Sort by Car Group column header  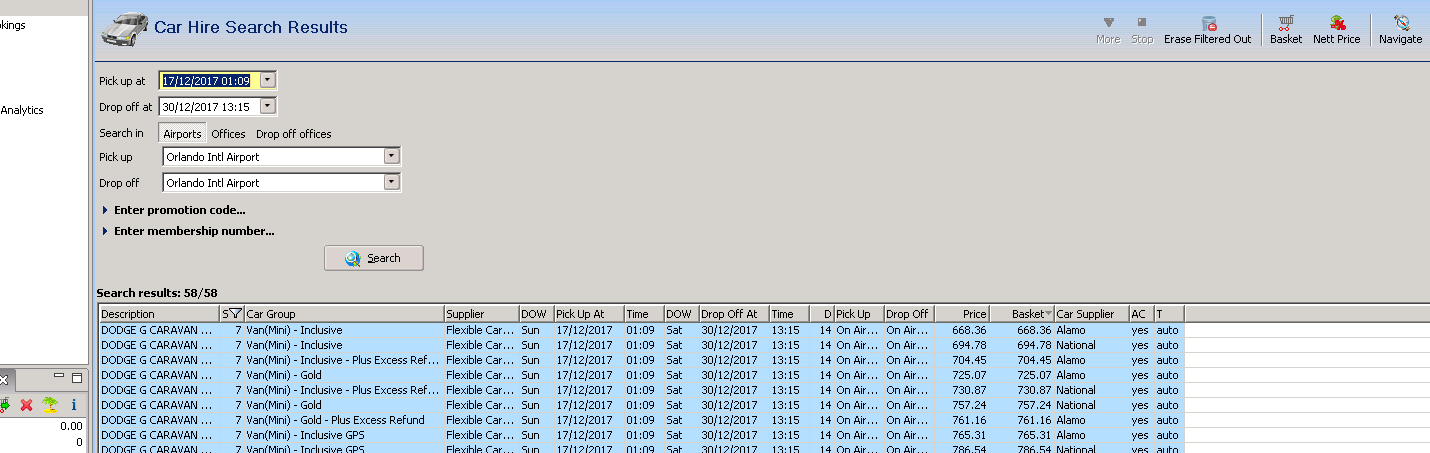click(x=344, y=314)
